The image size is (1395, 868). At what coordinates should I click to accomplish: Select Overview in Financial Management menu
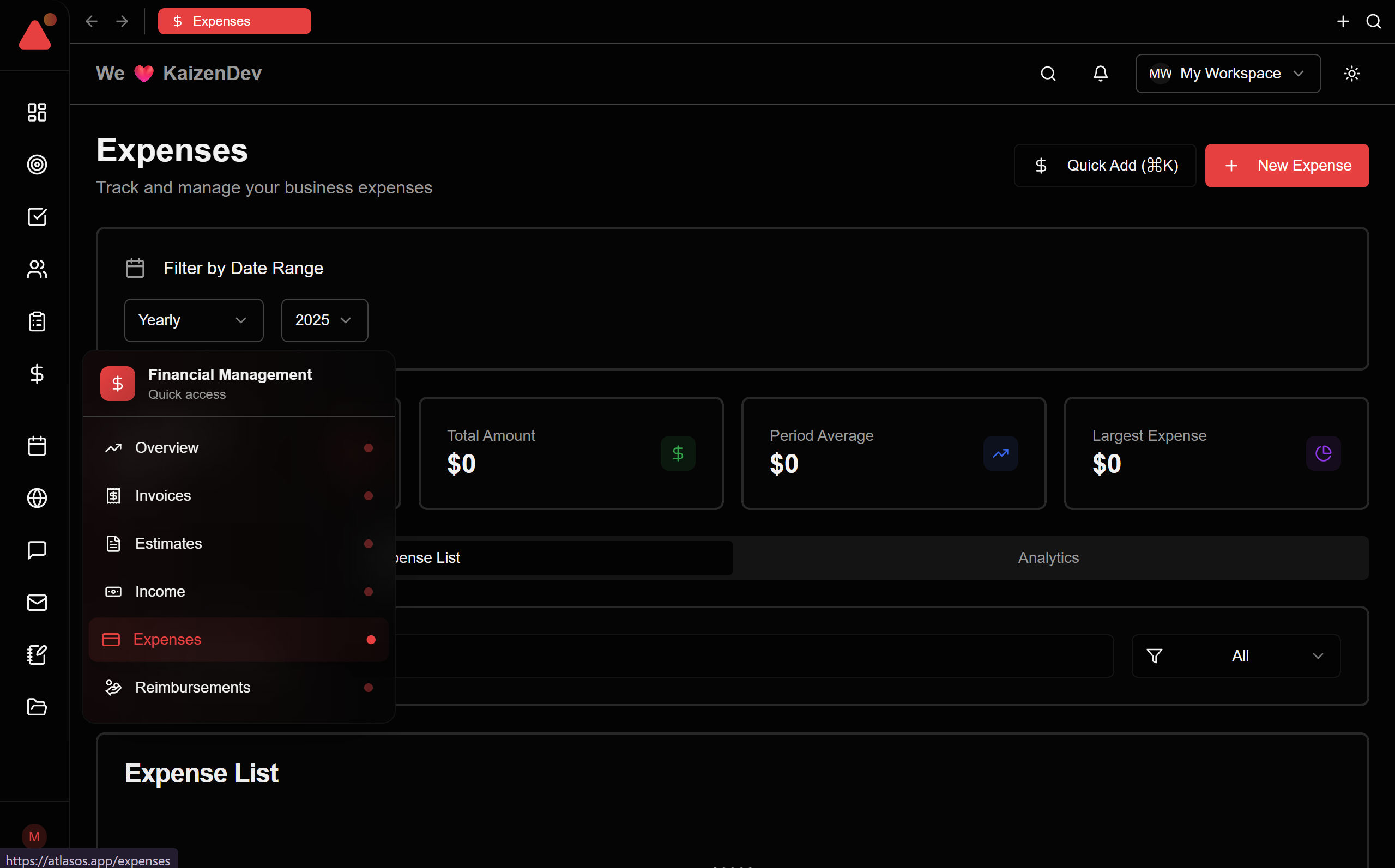[x=238, y=447]
